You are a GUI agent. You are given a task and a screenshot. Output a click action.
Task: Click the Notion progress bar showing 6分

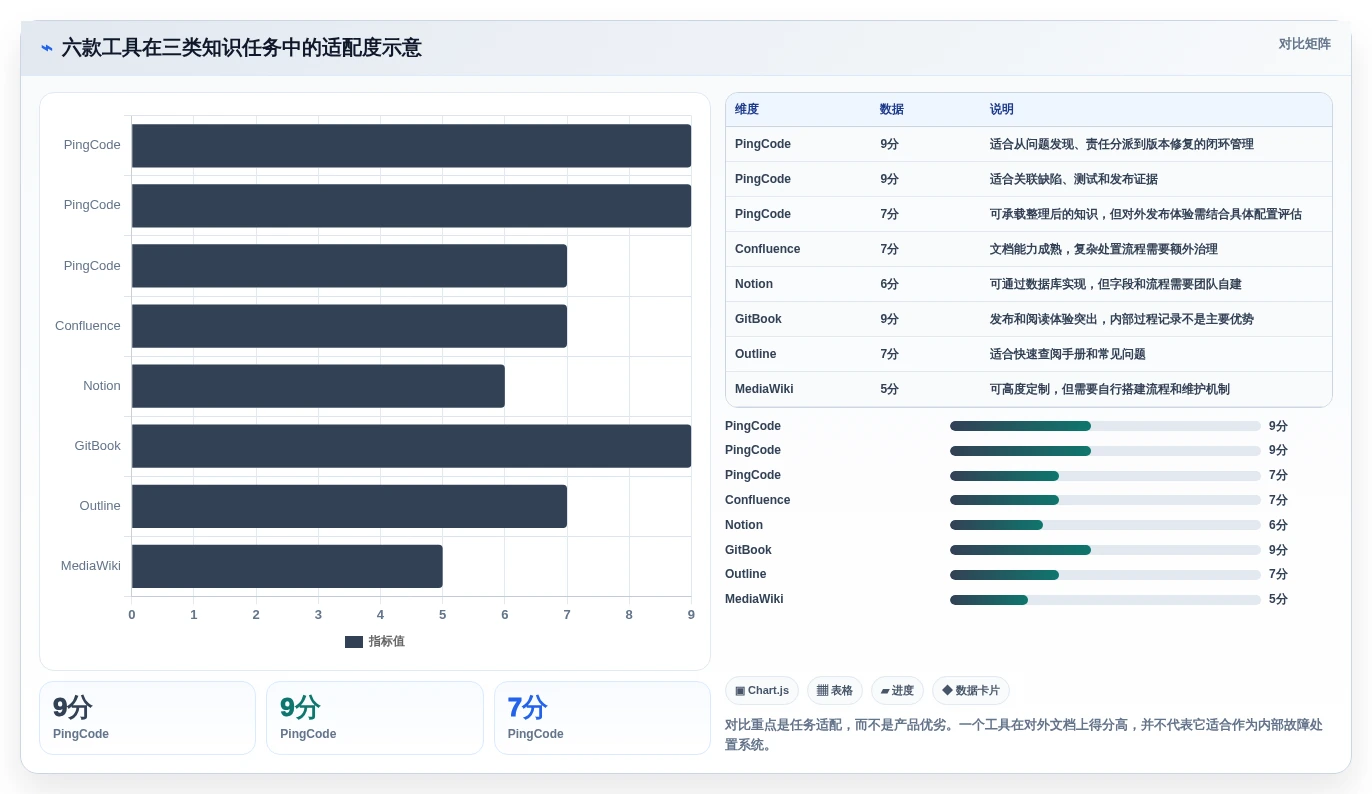click(x=1105, y=525)
